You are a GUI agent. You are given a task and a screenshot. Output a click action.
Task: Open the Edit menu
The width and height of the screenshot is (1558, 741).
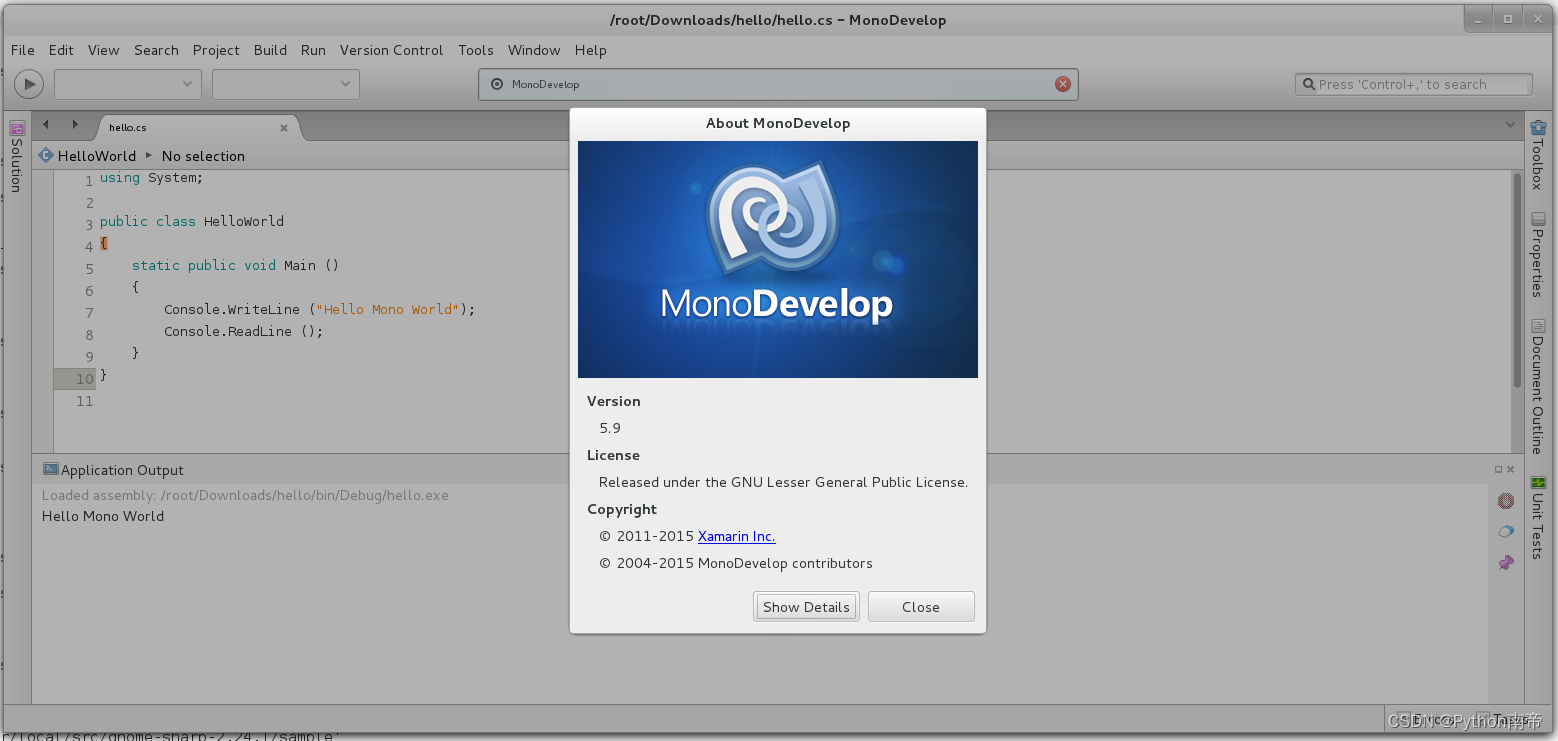(61, 50)
